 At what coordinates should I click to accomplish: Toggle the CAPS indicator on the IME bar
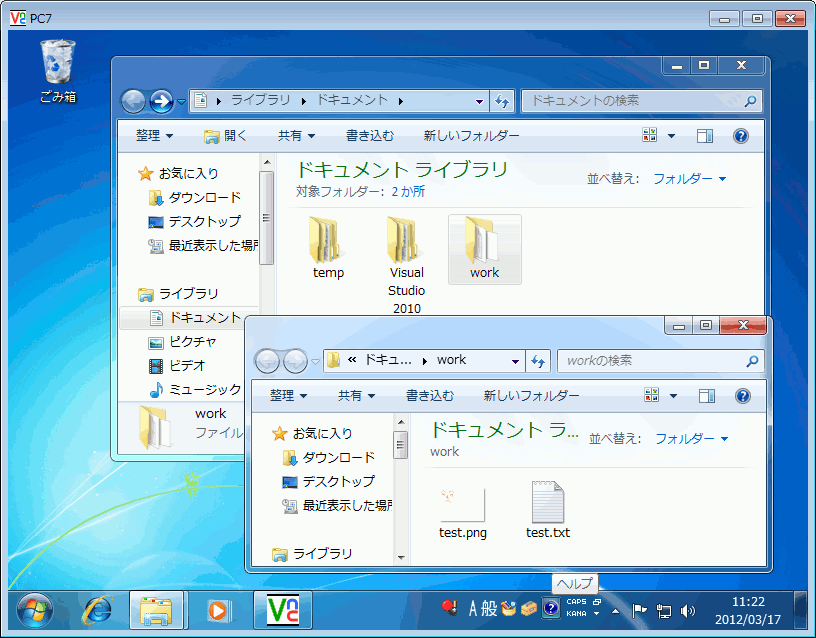tap(575, 601)
